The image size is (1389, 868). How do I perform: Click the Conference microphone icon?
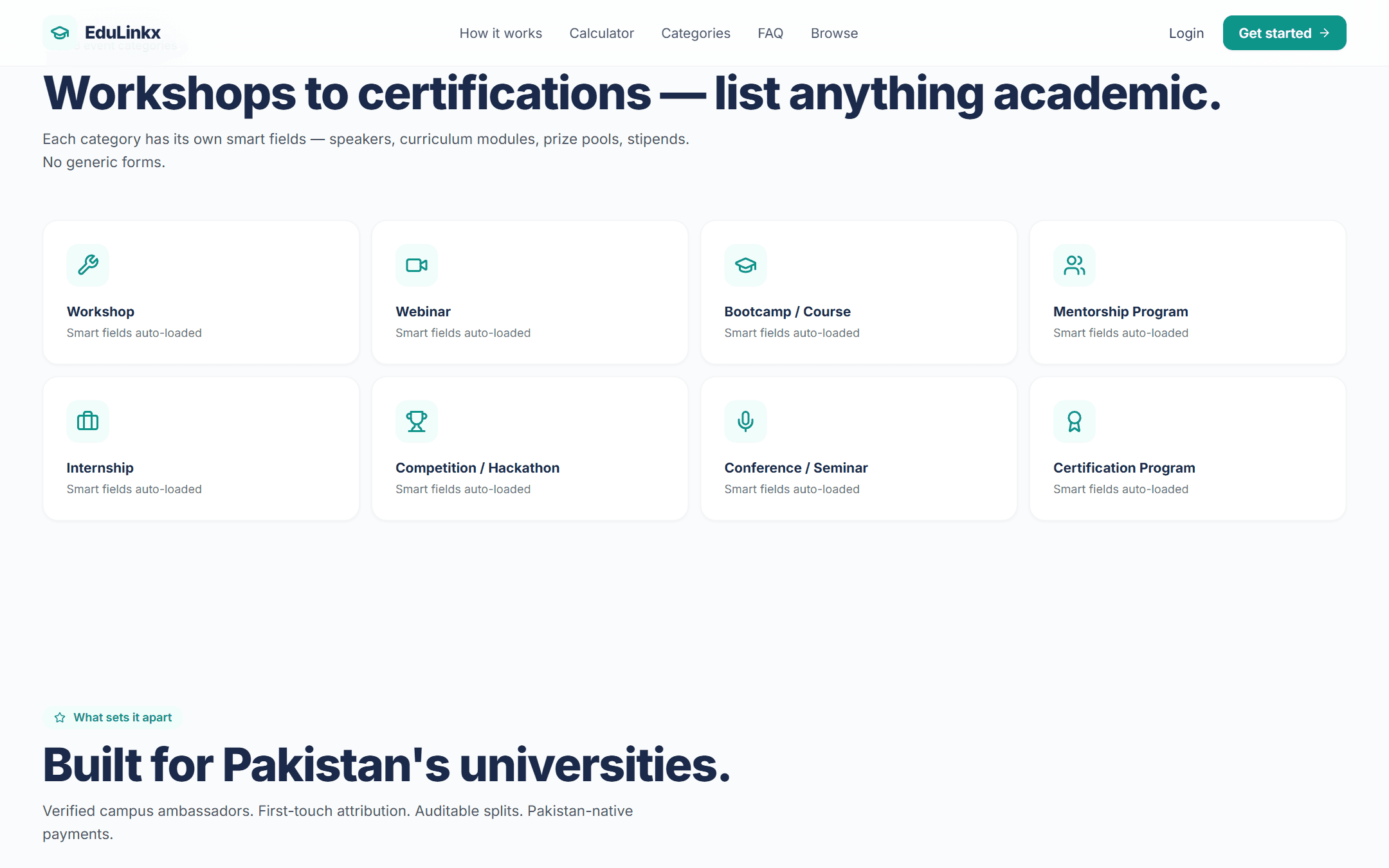(x=745, y=421)
